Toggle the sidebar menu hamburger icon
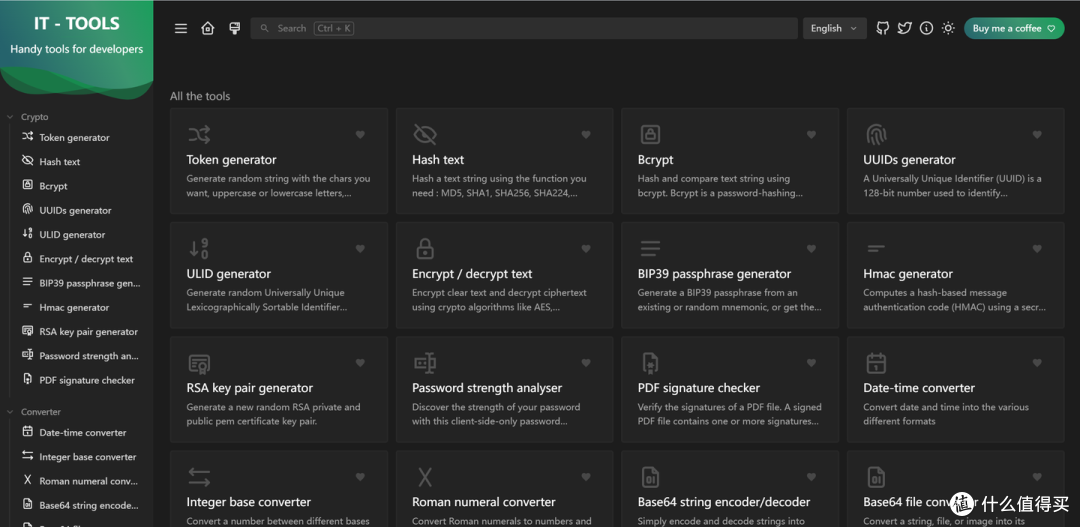Viewport: 1080px width, 527px height. pyautogui.click(x=180, y=28)
